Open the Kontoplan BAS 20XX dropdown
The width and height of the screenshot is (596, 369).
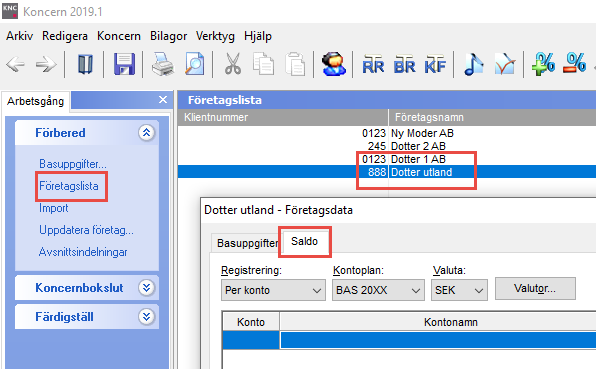[x=378, y=290]
